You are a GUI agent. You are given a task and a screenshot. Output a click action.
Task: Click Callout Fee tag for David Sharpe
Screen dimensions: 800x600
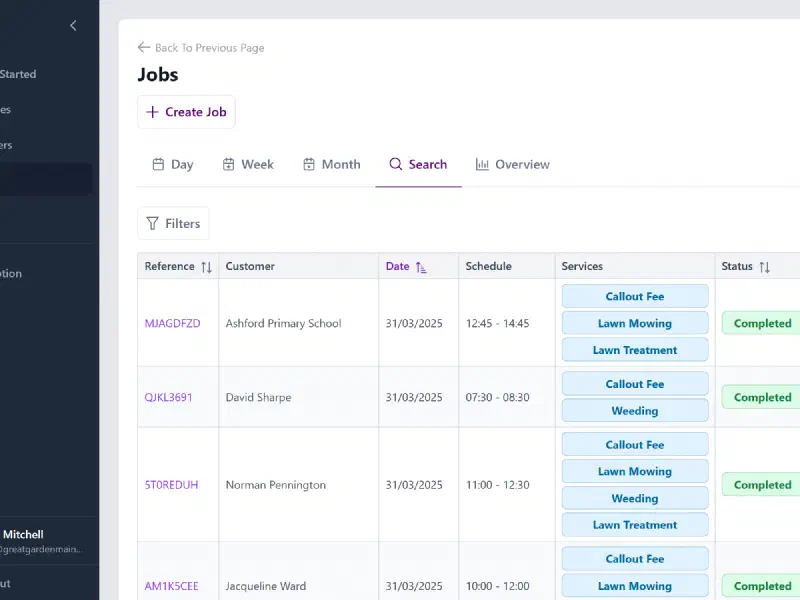[x=635, y=384]
